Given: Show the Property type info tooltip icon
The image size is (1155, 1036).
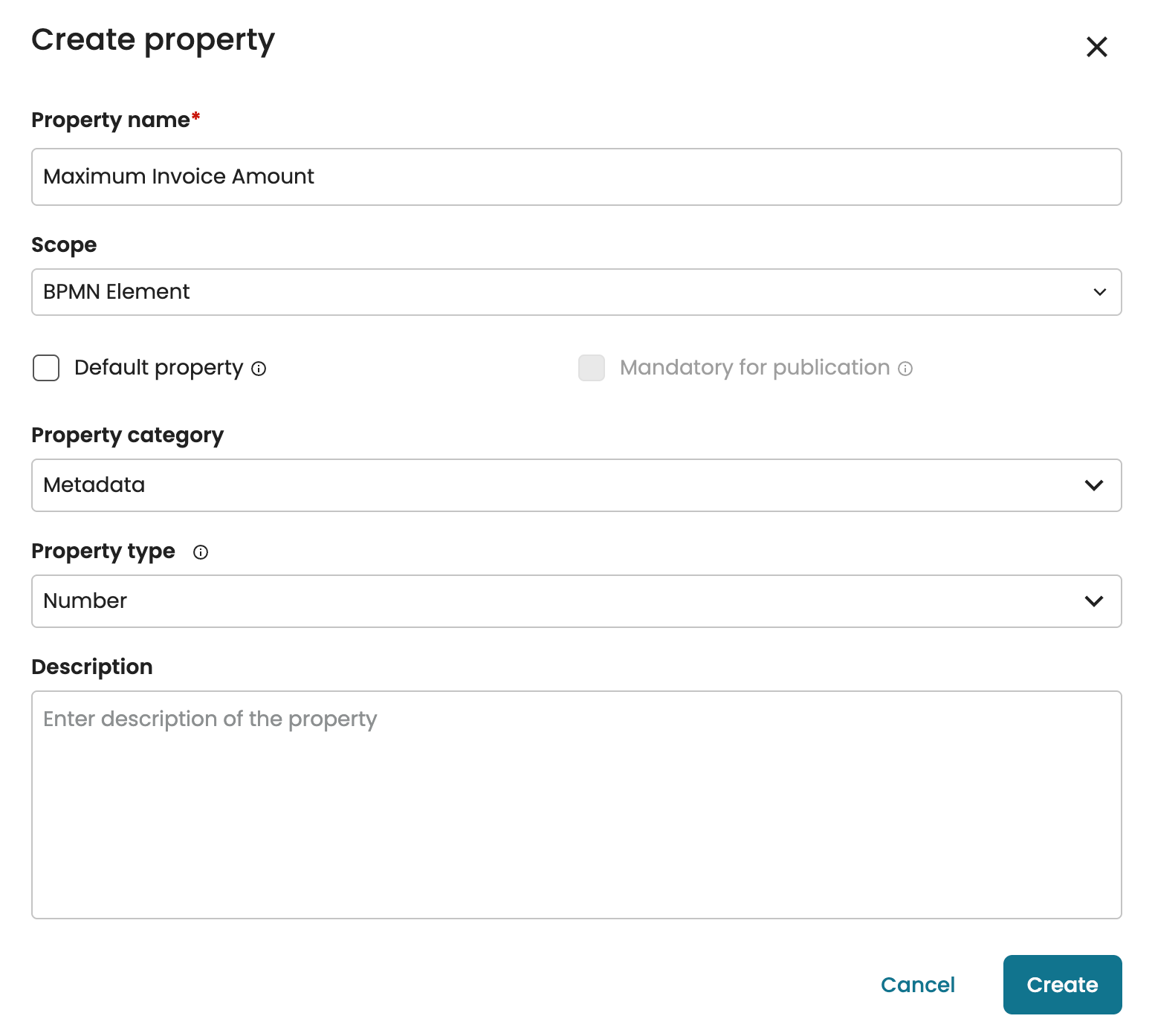Looking at the screenshot, I should pyautogui.click(x=201, y=552).
